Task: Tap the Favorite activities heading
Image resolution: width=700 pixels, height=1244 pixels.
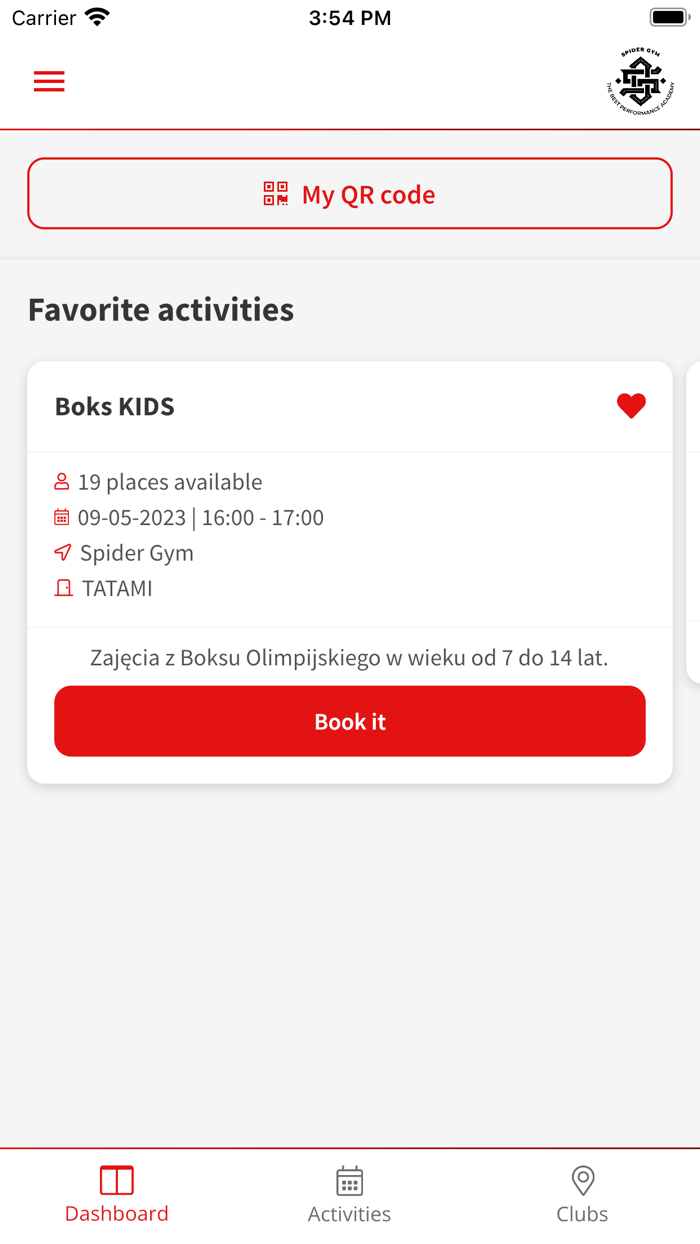Action: (x=161, y=310)
